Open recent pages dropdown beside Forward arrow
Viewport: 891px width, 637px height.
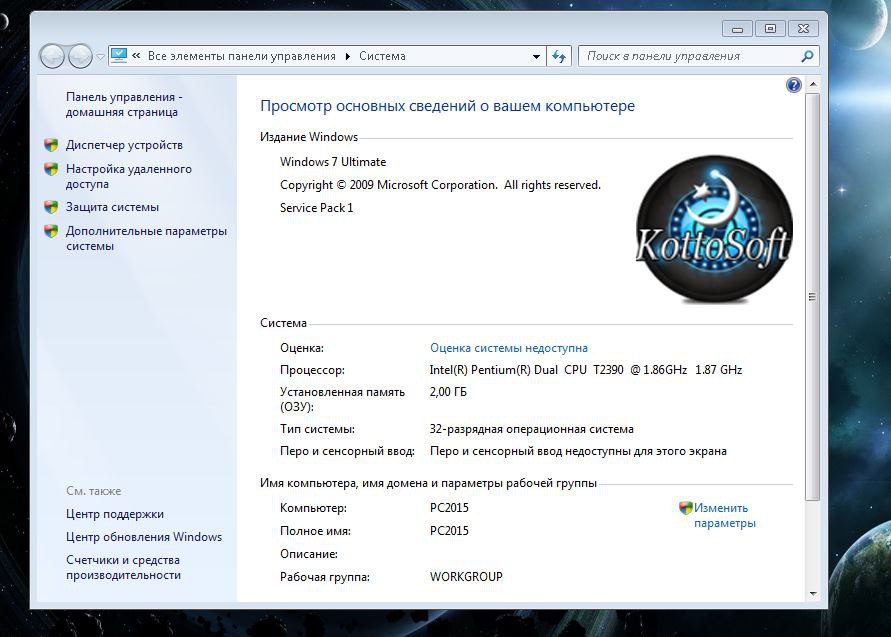pyautogui.click(x=101, y=56)
